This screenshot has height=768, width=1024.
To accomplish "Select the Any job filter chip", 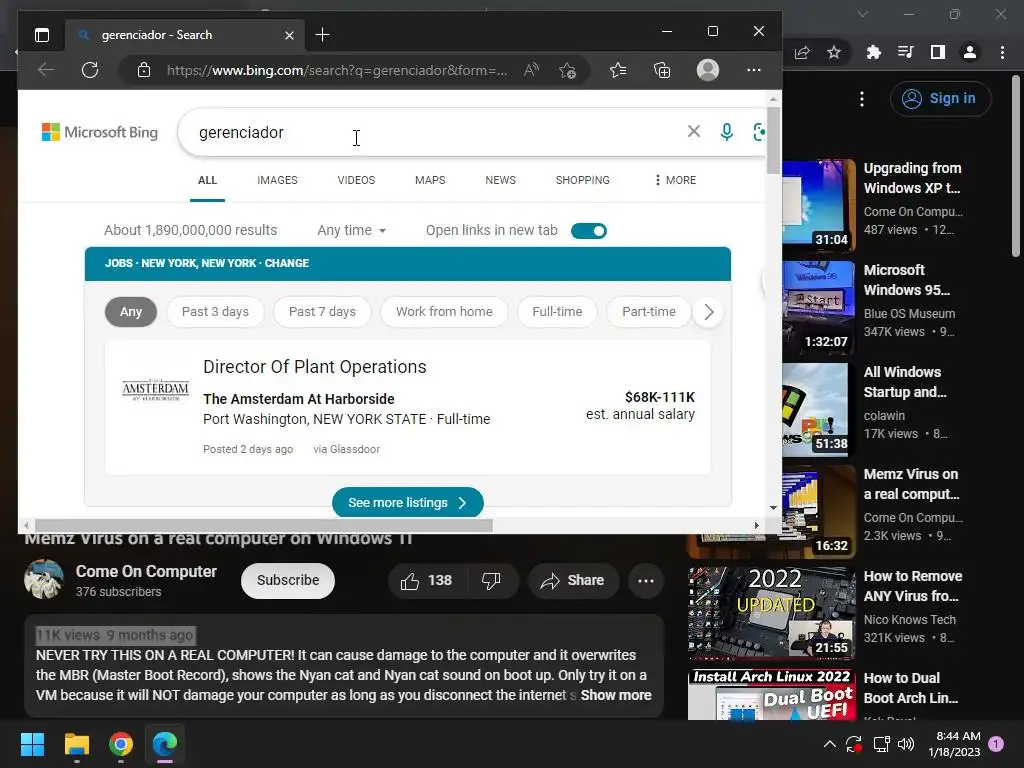I will (131, 312).
